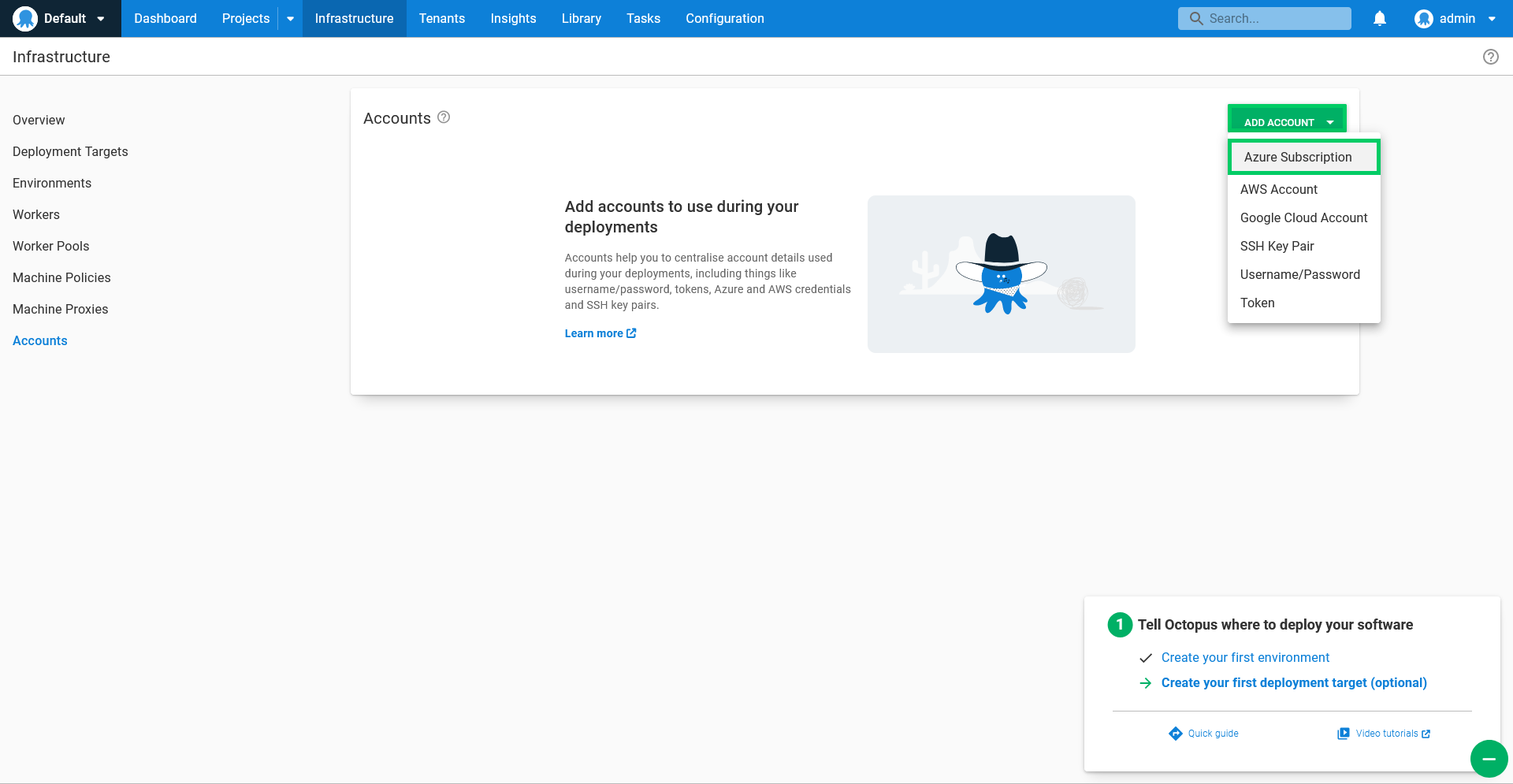Open Overview in the sidebar

point(39,120)
